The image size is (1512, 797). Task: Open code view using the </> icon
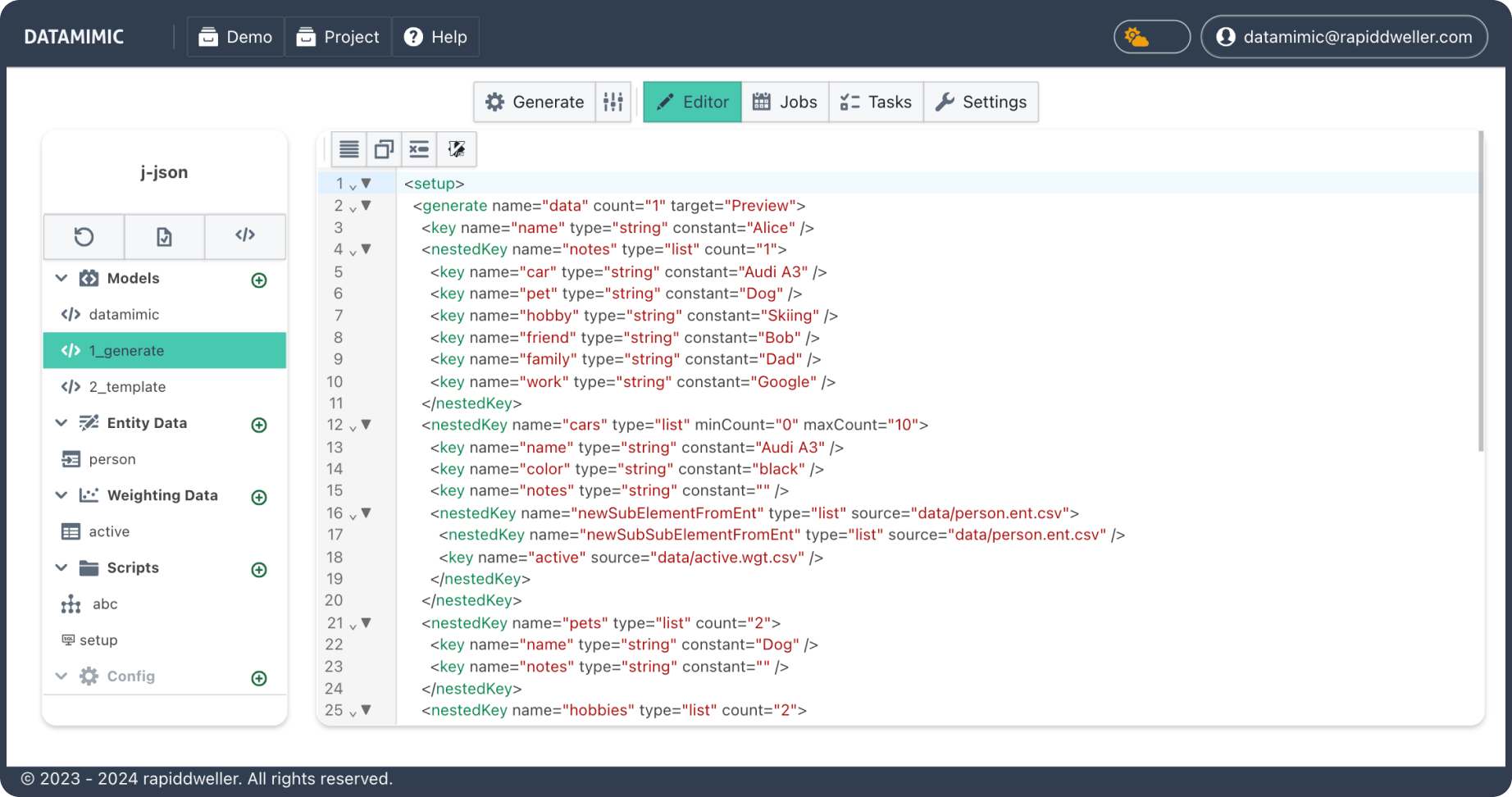click(244, 237)
